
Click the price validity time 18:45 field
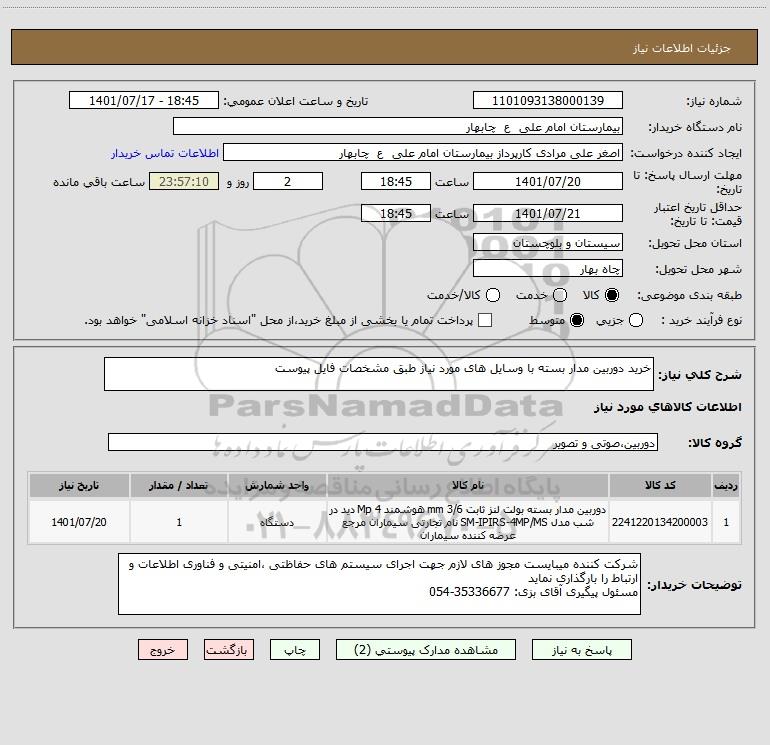pos(396,213)
